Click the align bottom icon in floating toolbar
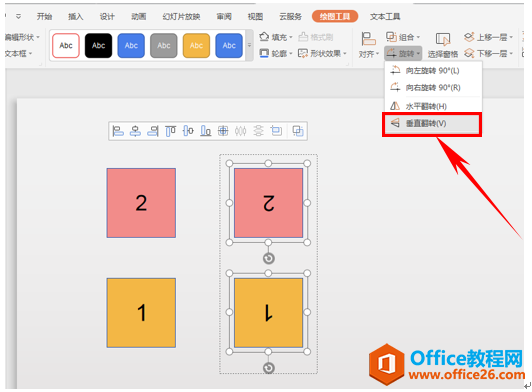 tap(206, 131)
